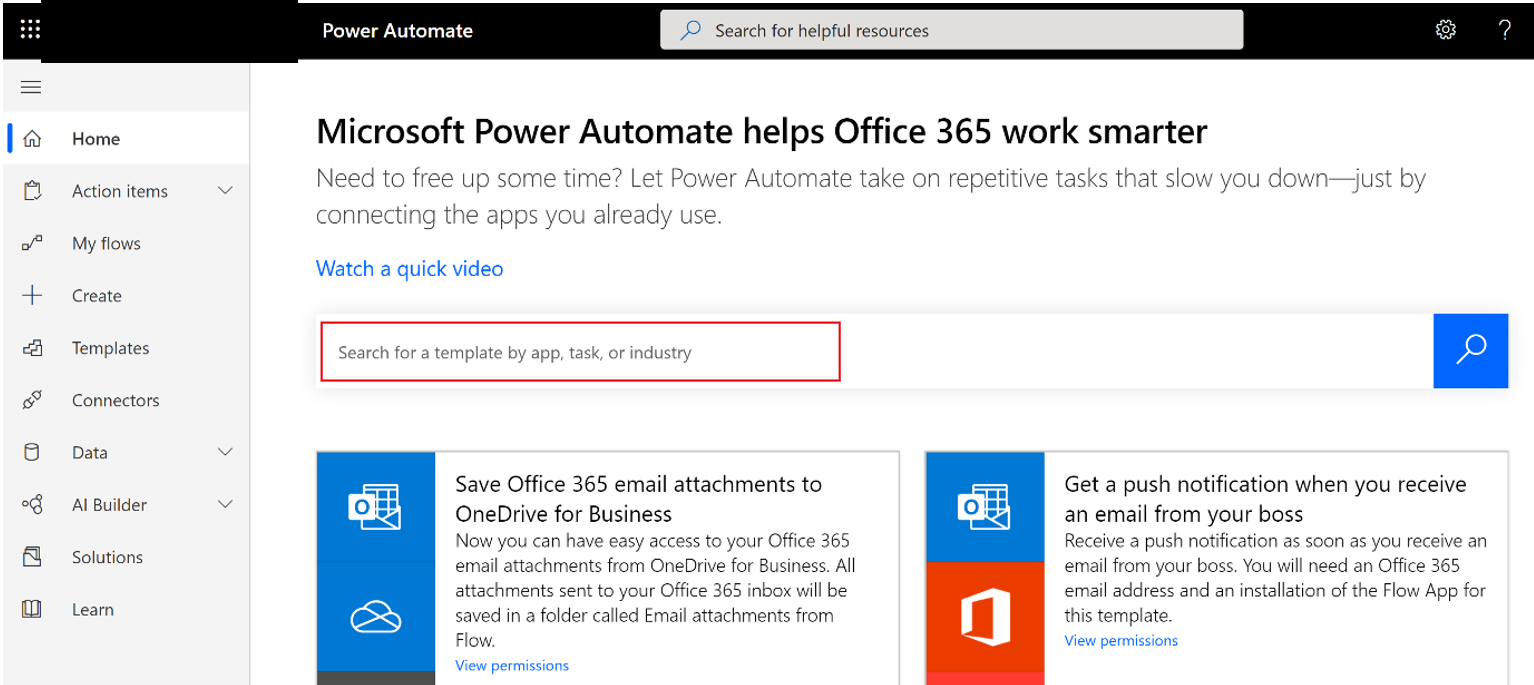Image resolution: width=1534 pixels, height=685 pixels.
Task: Click the Solutions icon in sidebar
Action: click(x=32, y=557)
